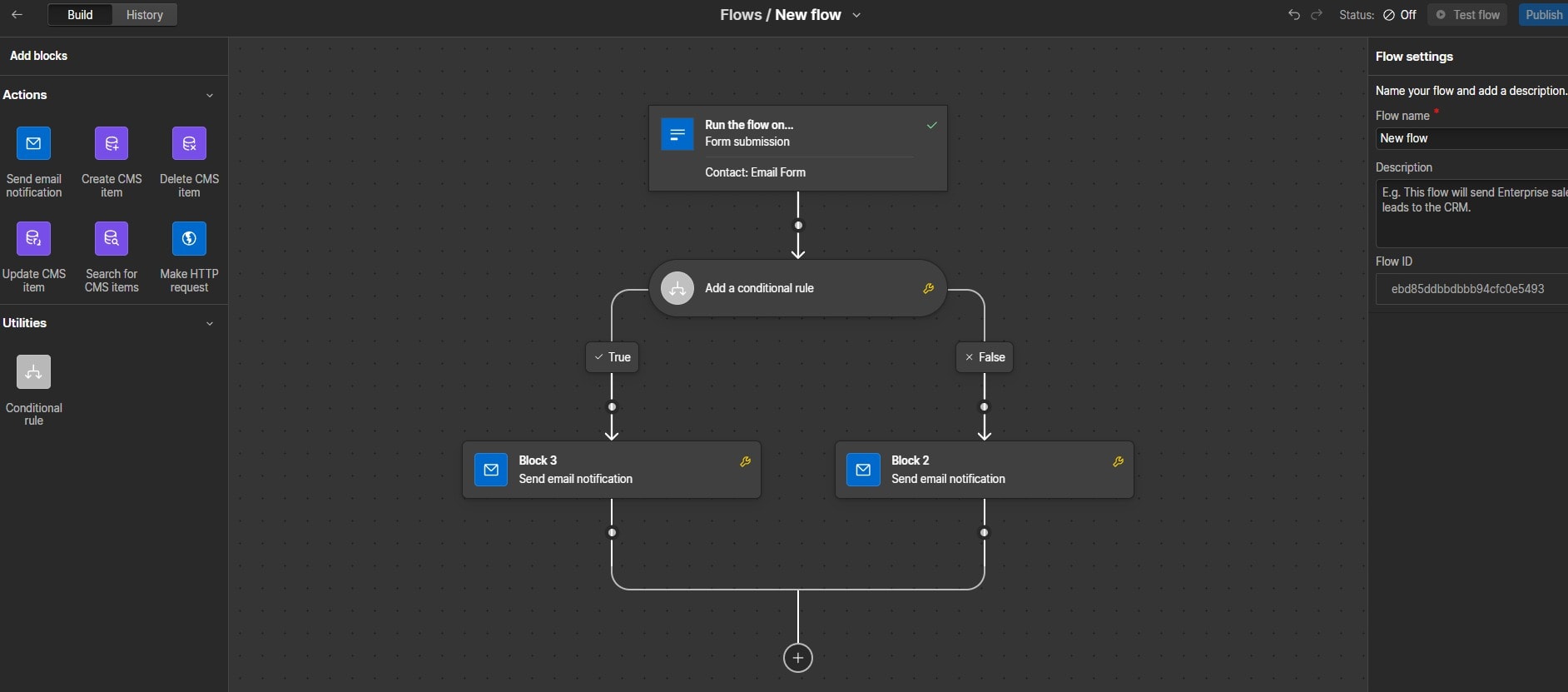Image resolution: width=1568 pixels, height=692 pixels.
Task: Add a Create CMS item block
Action: (x=112, y=143)
